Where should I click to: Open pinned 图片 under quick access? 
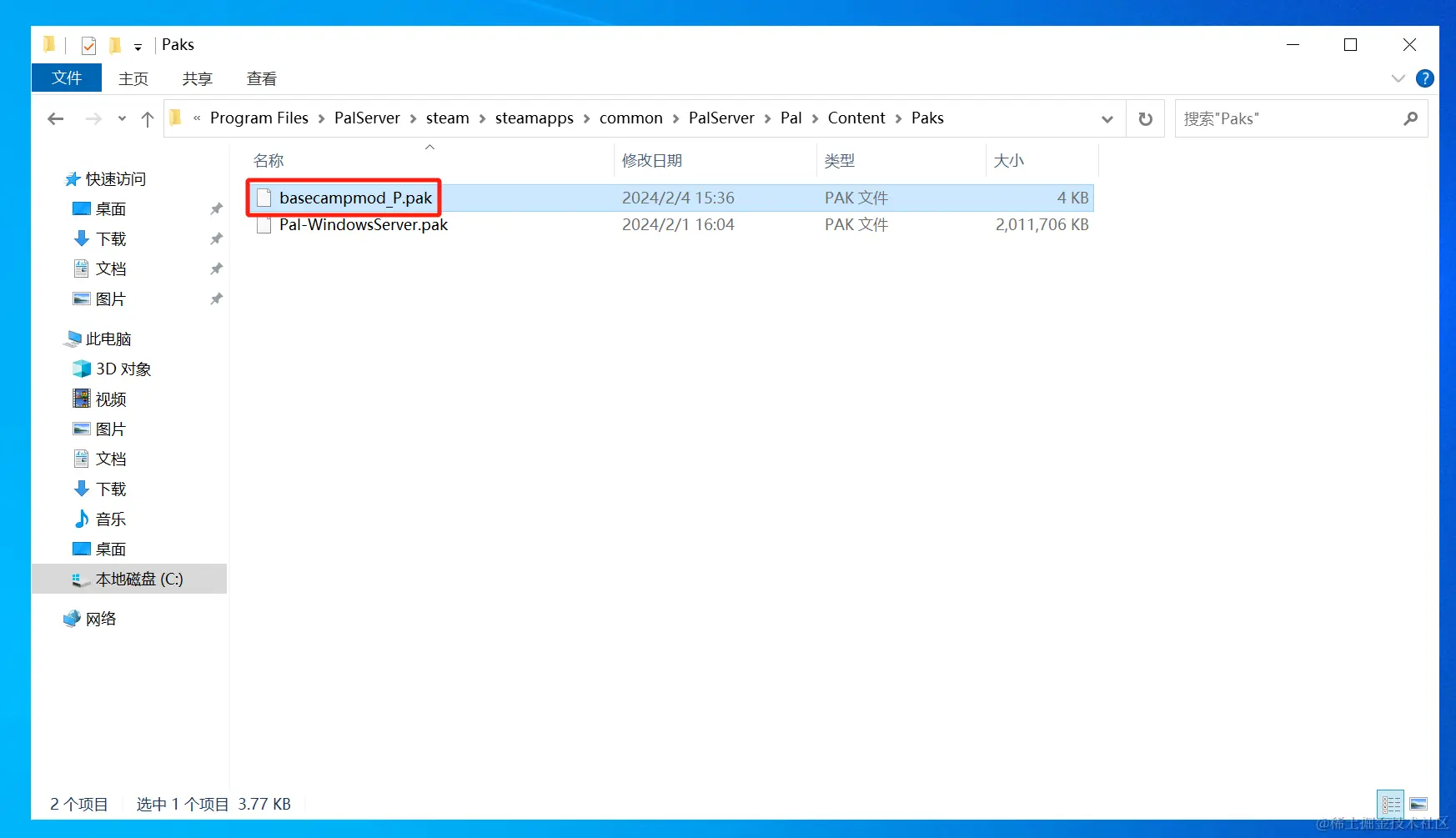[111, 299]
